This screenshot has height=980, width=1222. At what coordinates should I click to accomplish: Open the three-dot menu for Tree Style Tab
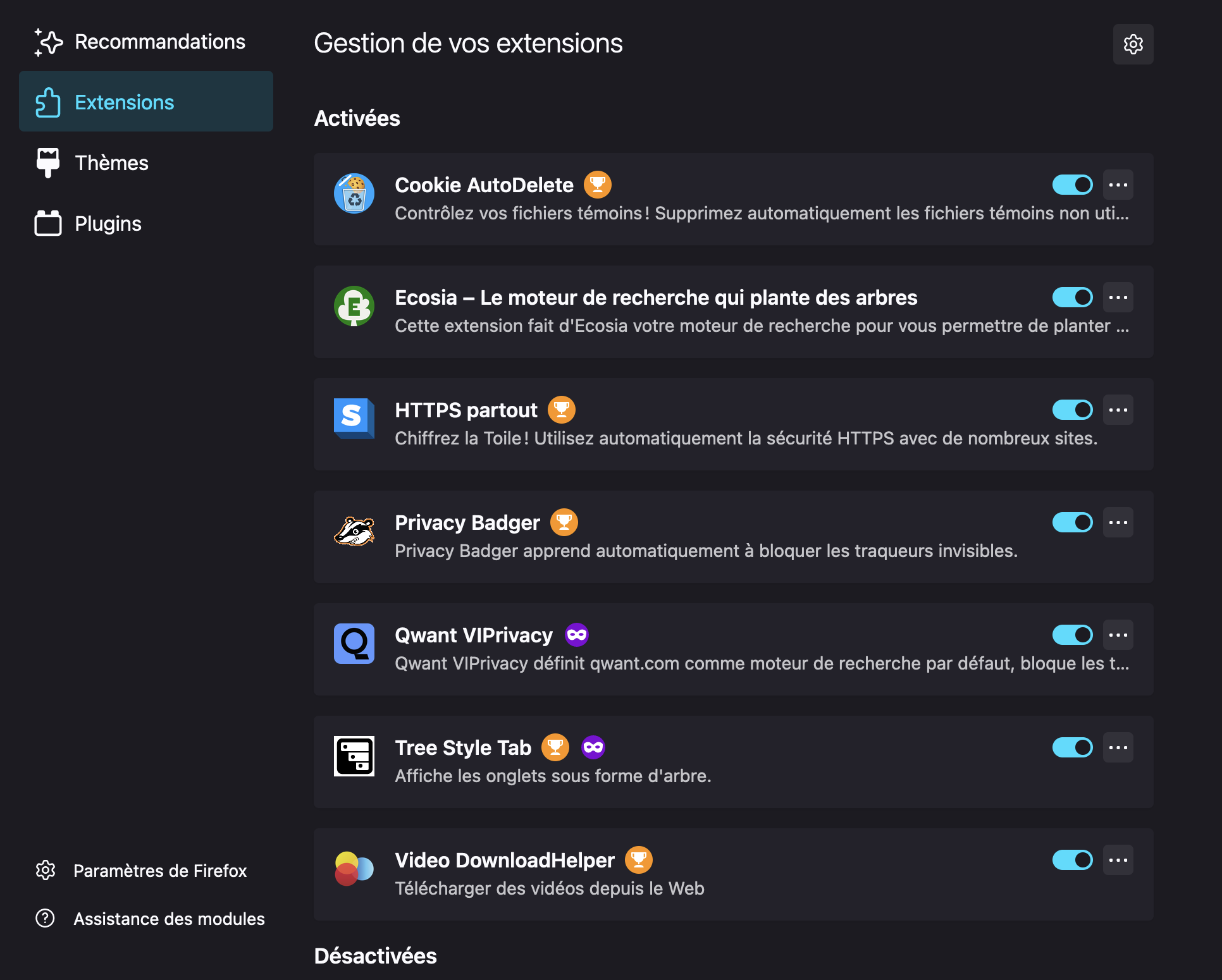coord(1118,747)
